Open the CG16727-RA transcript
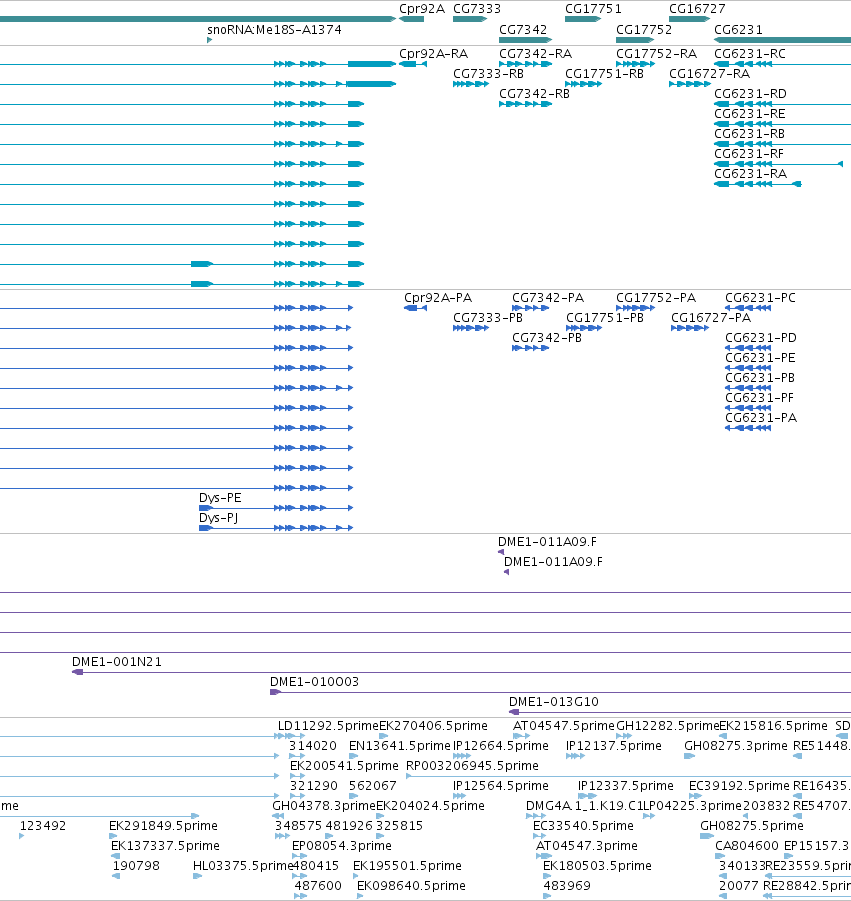The height and width of the screenshot is (901, 851). tap(690, 84)
